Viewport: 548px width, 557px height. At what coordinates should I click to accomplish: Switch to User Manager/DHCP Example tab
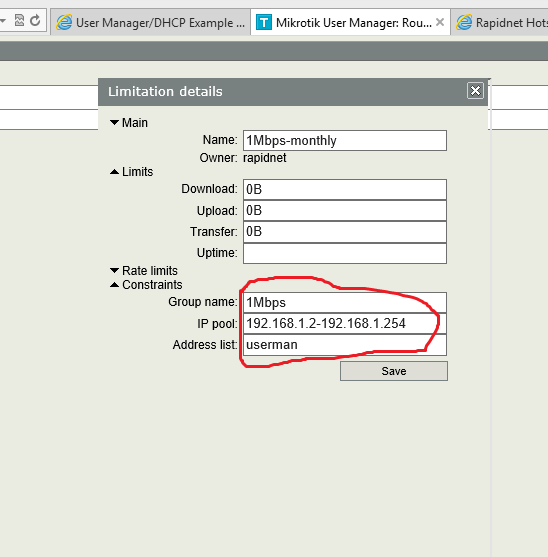(x=151, y=22)
